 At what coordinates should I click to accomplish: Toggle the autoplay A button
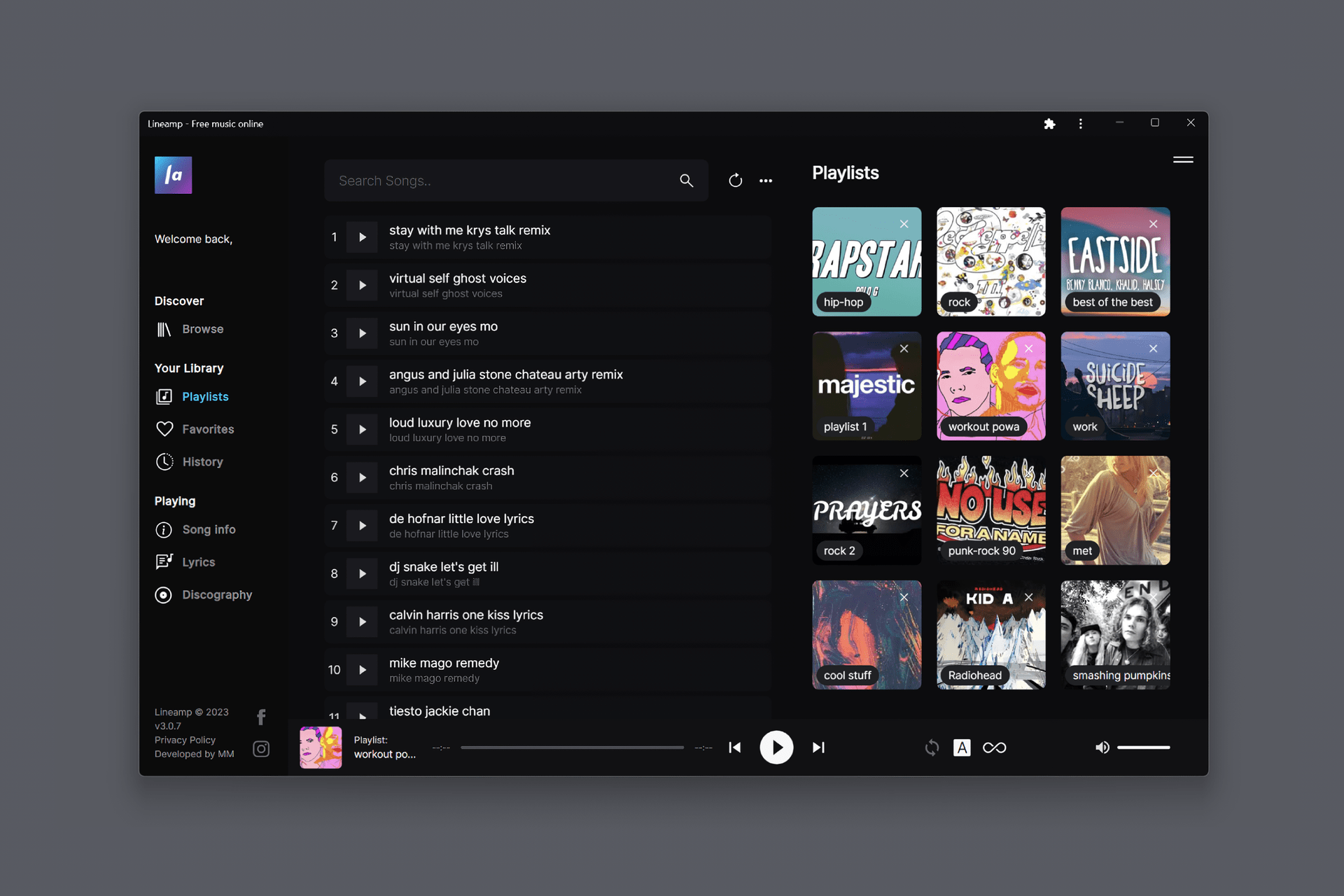(x=962, y=748)
